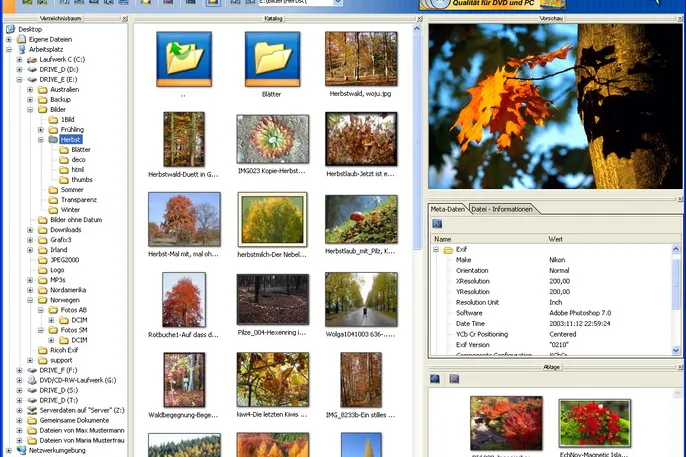The height and width of the screenshot is (457, 686).
Task: Switch to the Datei - Informationen tab
Action: pyautogui.click(x=502, y=209)
